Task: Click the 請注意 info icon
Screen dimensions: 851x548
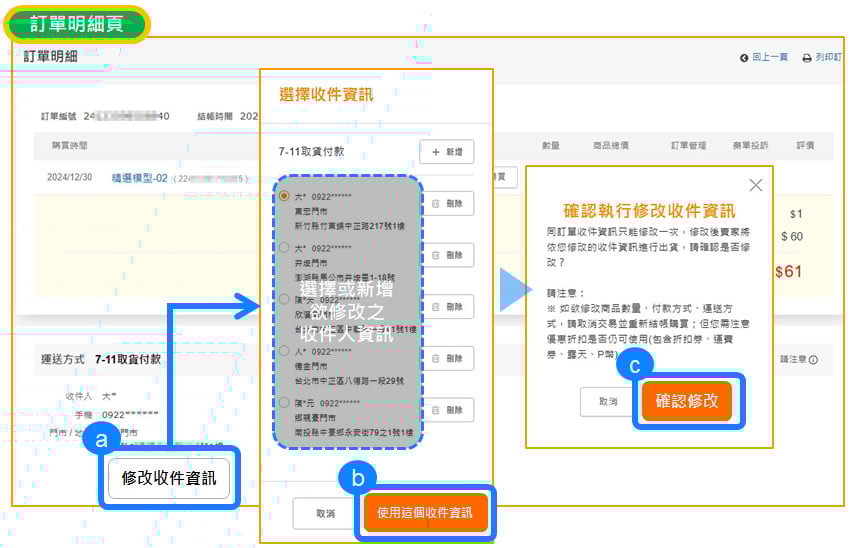Action: point(813,359)
